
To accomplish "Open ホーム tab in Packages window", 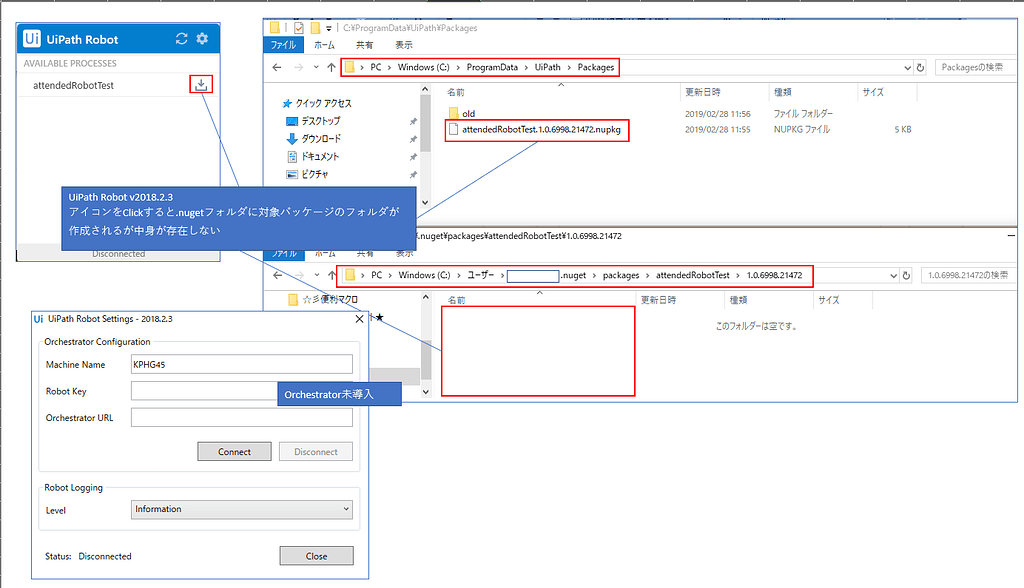I will pyautogui.click(x=324, y=45).
